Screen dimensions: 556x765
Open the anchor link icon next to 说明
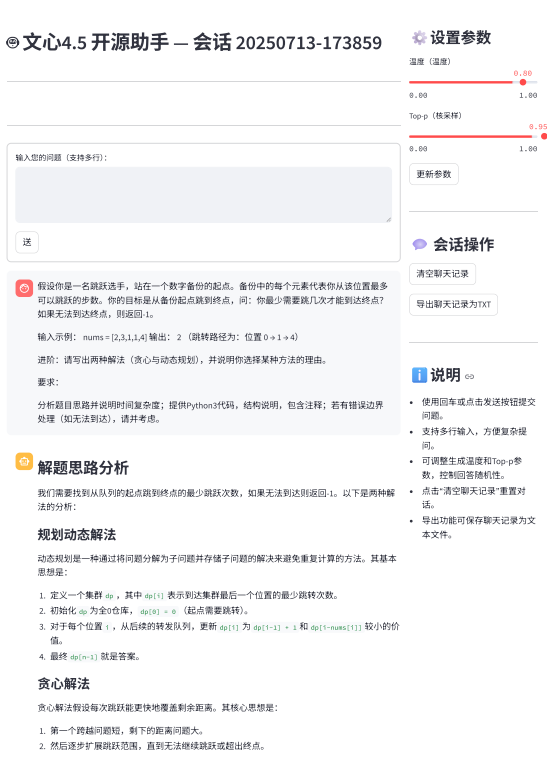[x=469, y=376]
